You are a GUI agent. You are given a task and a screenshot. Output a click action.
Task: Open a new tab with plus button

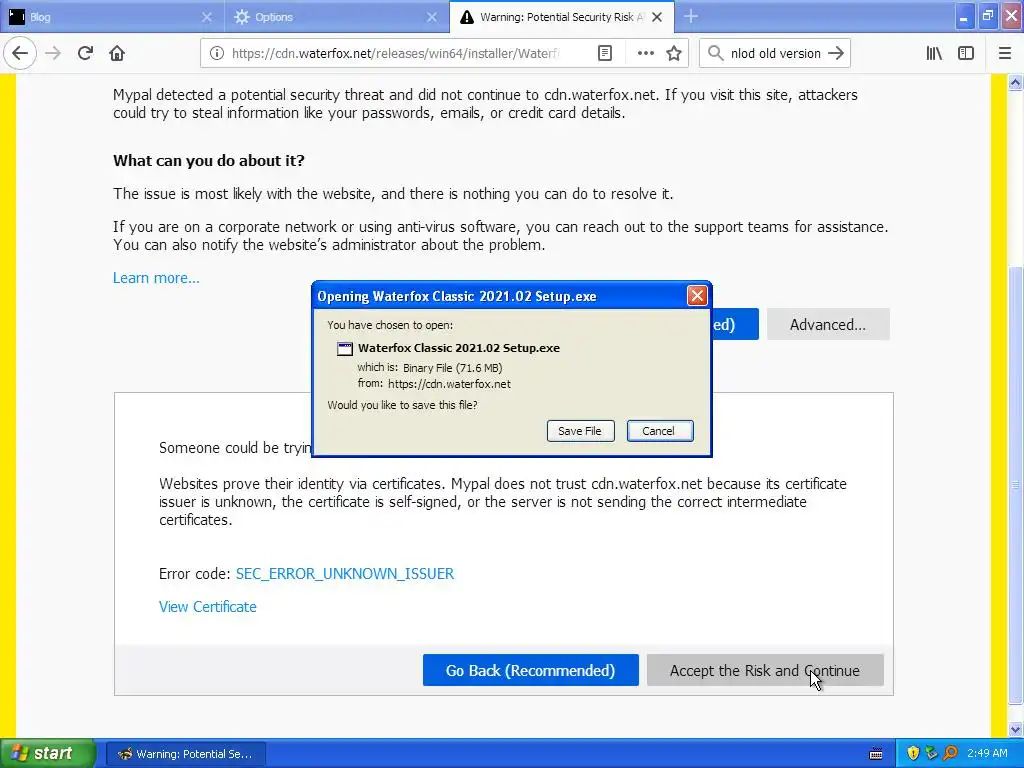point(691,17)
